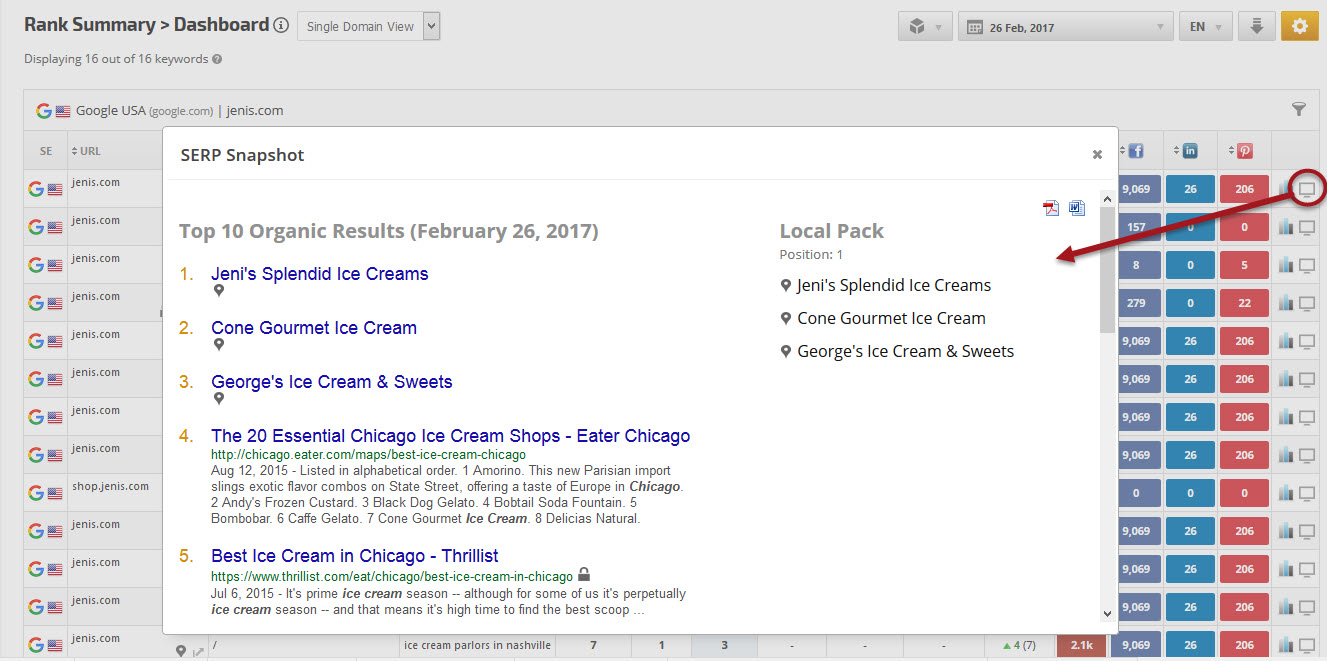Sort the table by URL column
The image size is (1327, 661).
point(90,151)
